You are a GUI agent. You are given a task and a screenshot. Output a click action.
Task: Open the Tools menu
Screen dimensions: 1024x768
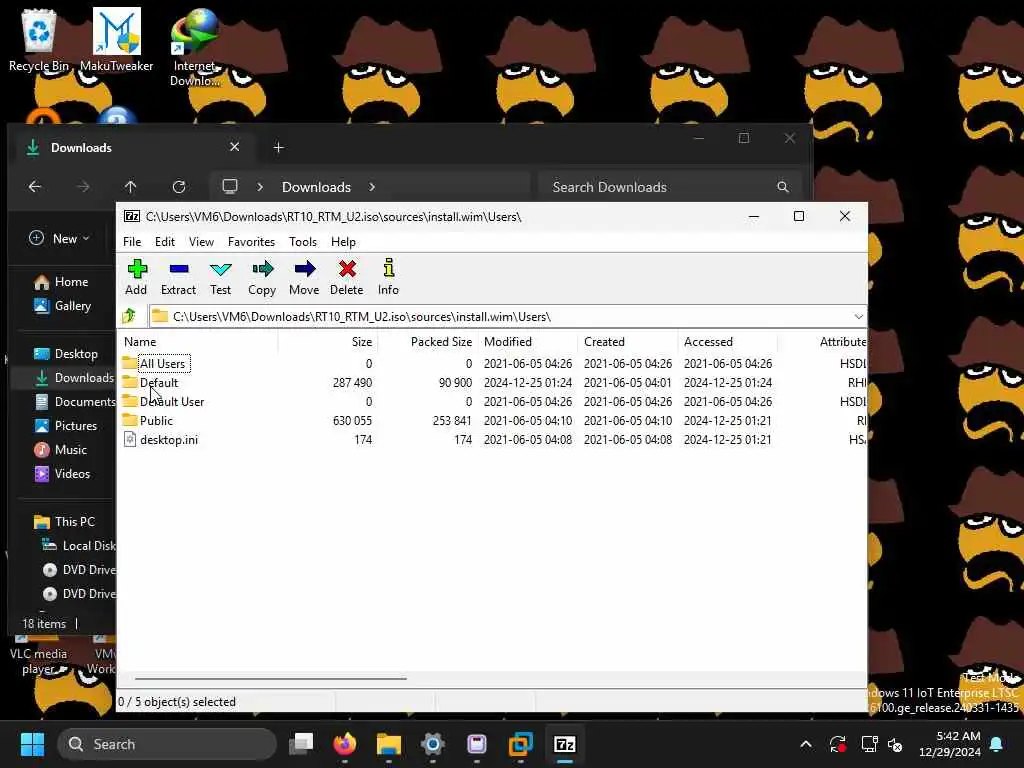click(303, 242)
